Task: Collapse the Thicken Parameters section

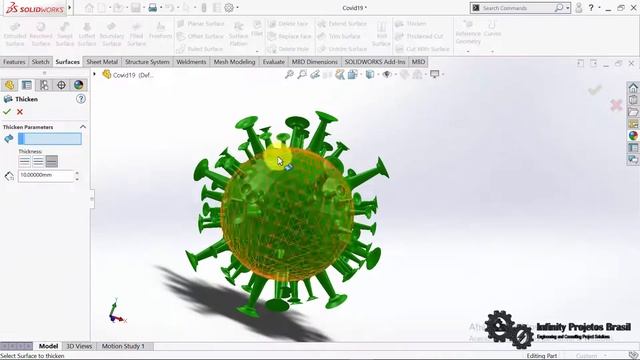Action: (x=83, y=127)
